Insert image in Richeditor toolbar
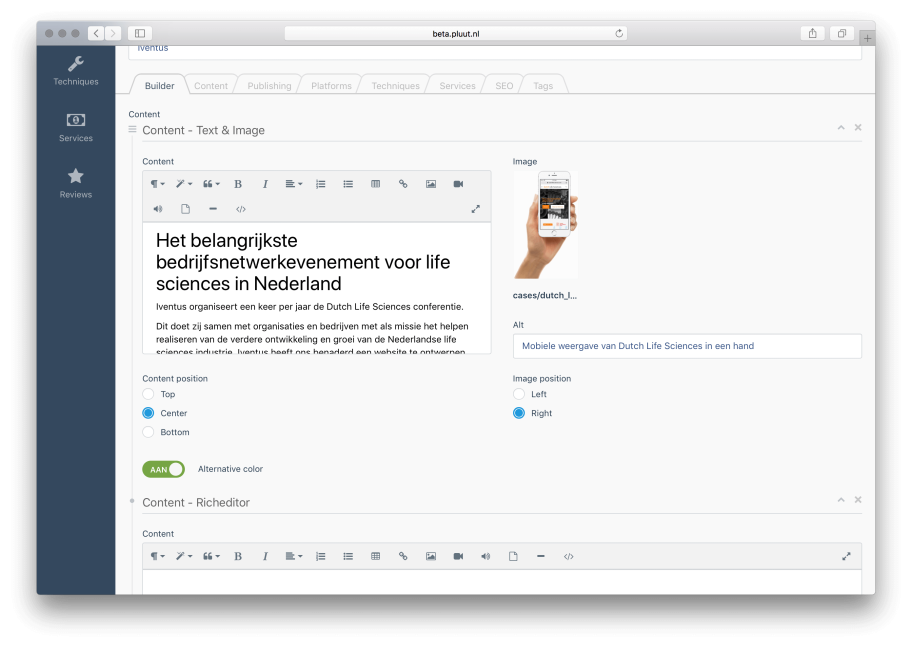 (x=430, y=556)
